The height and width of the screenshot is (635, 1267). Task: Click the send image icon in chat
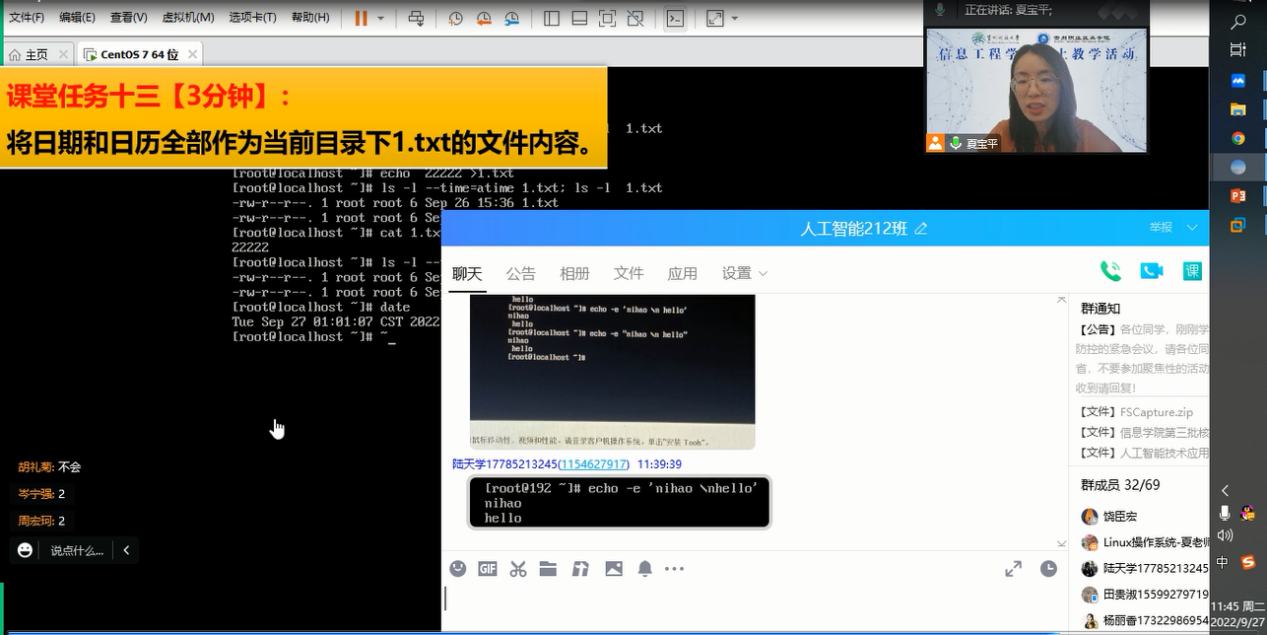coord(613,568)
